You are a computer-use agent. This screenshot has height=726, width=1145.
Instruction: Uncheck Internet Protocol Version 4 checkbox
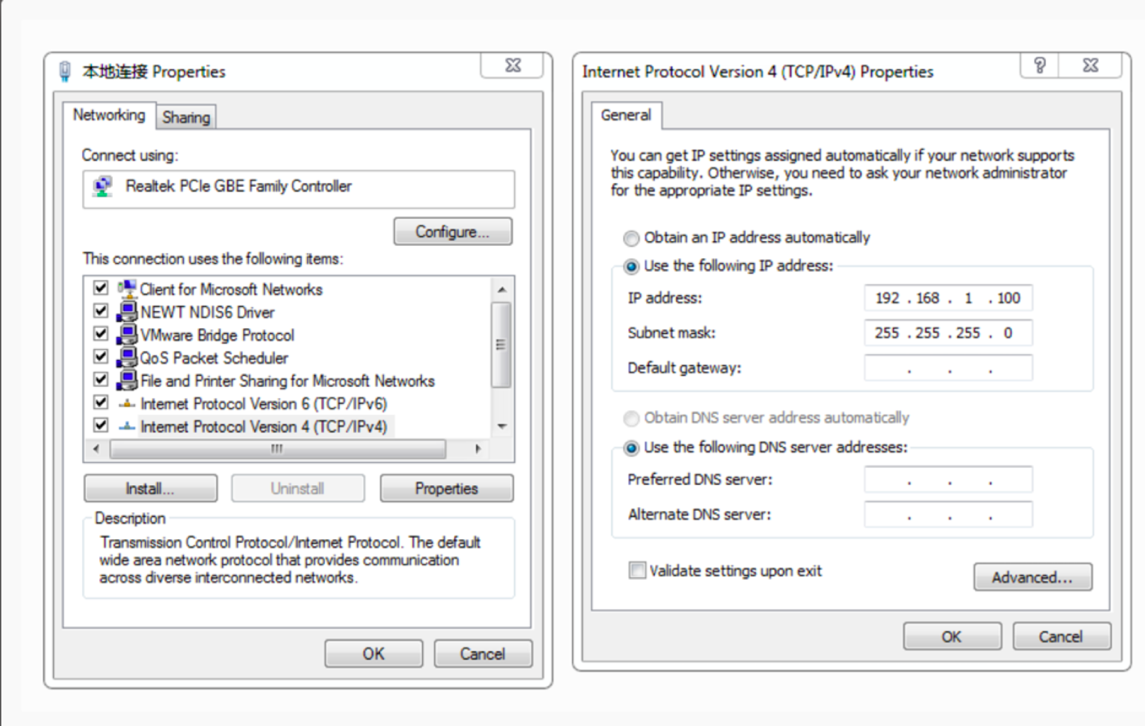click(101, 425)
